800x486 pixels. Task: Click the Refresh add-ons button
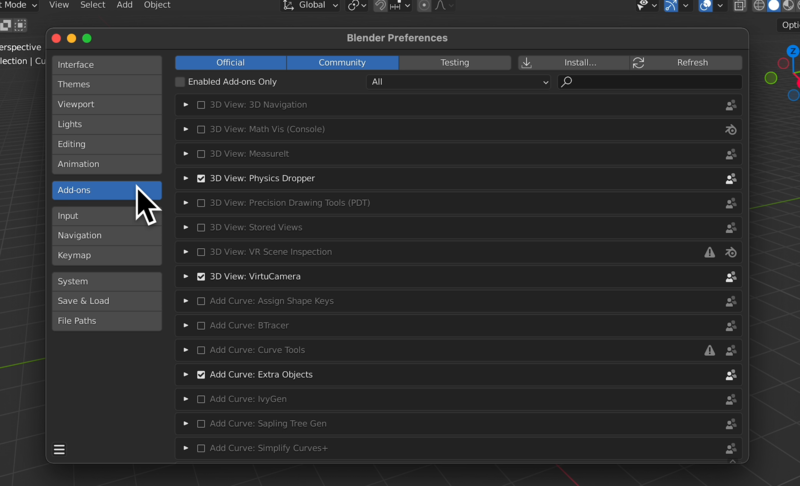686,62
